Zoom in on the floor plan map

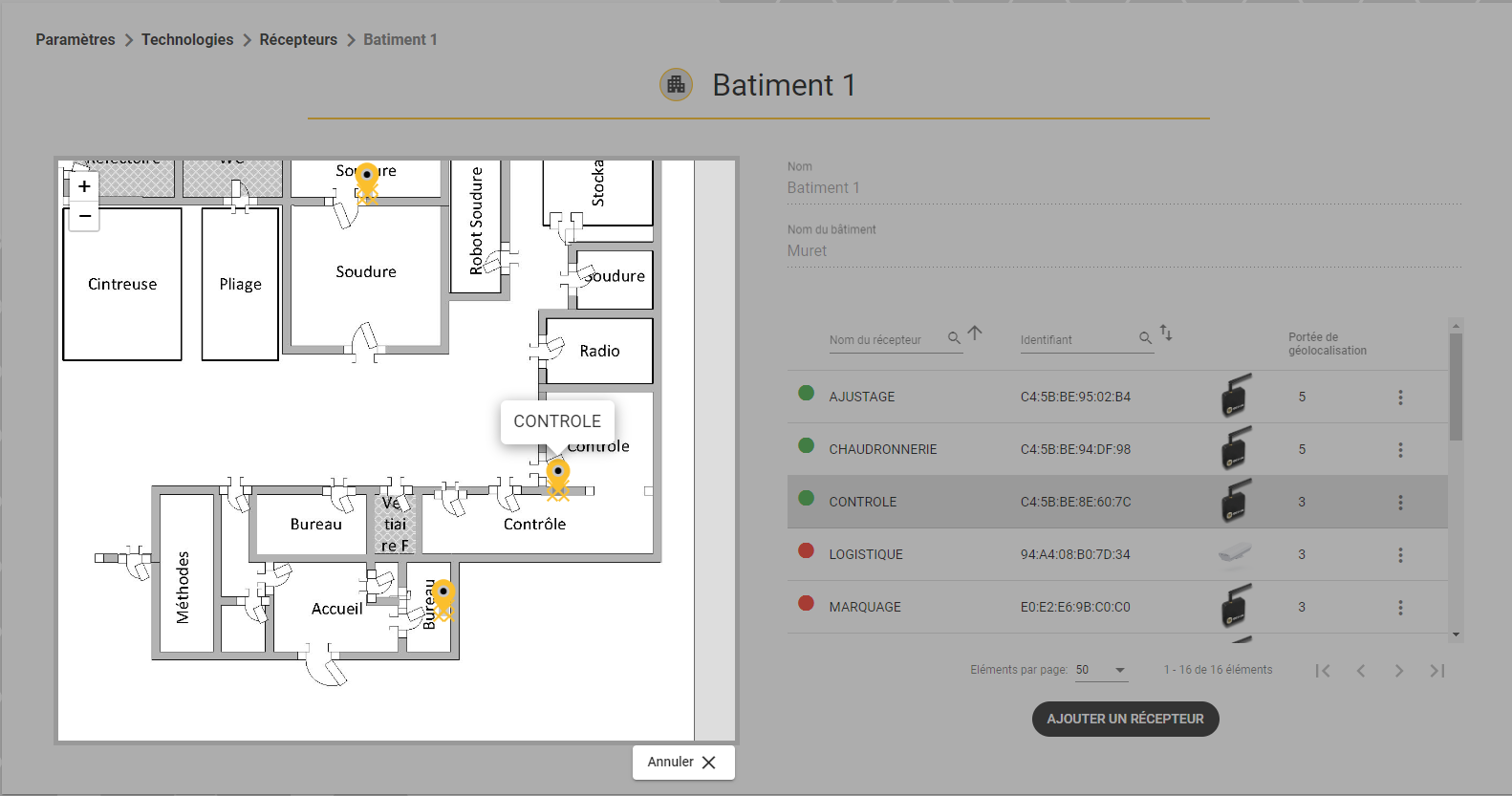pyautogui.click(x=85, y=186)
